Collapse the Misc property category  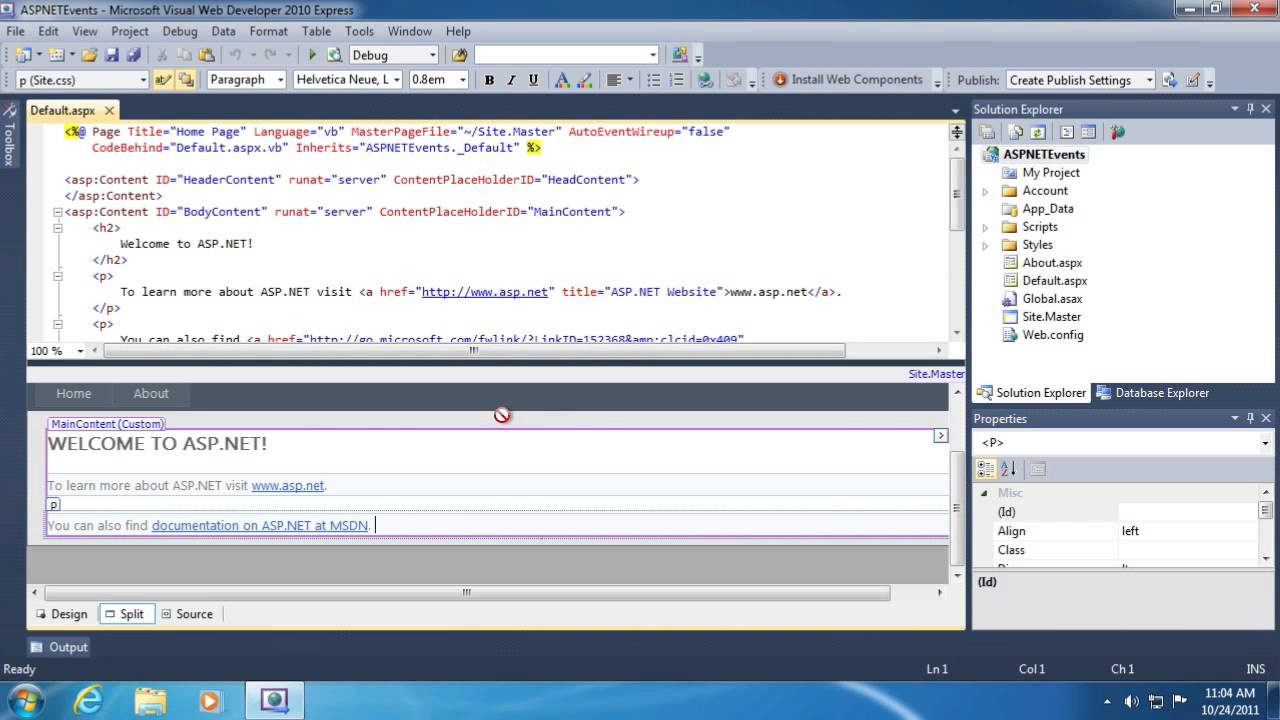pyautogui.click(x=984, y=493)
